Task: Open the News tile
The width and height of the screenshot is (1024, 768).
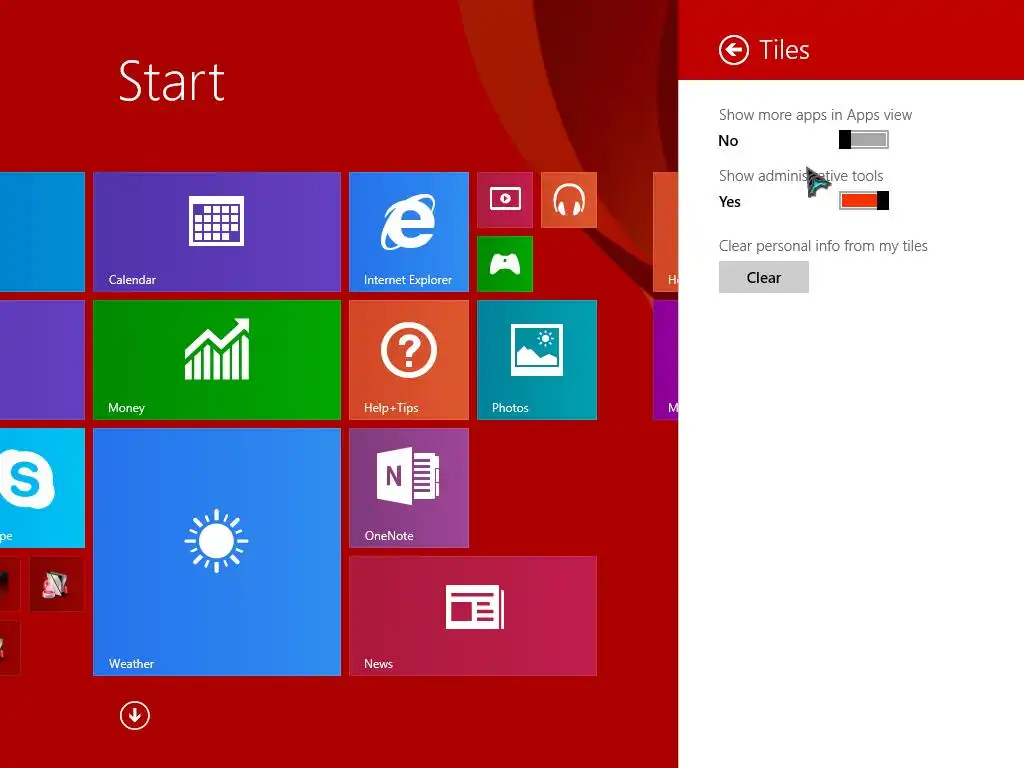Action: 473,616
